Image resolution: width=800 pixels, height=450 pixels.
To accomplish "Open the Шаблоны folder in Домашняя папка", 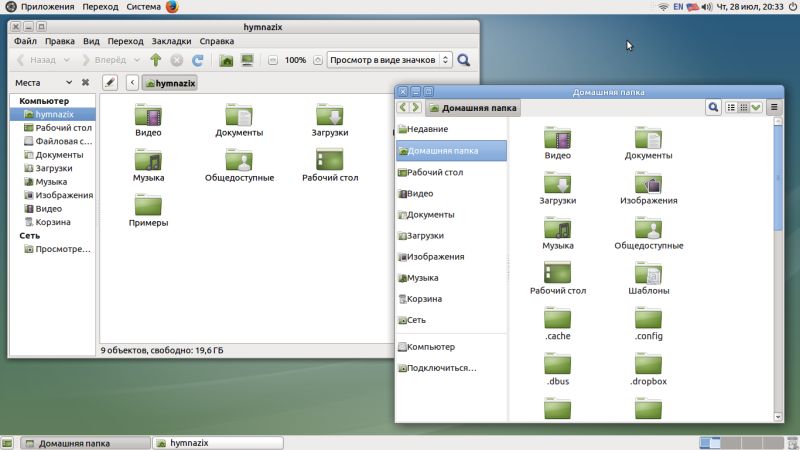I will [x=648, y=278].
